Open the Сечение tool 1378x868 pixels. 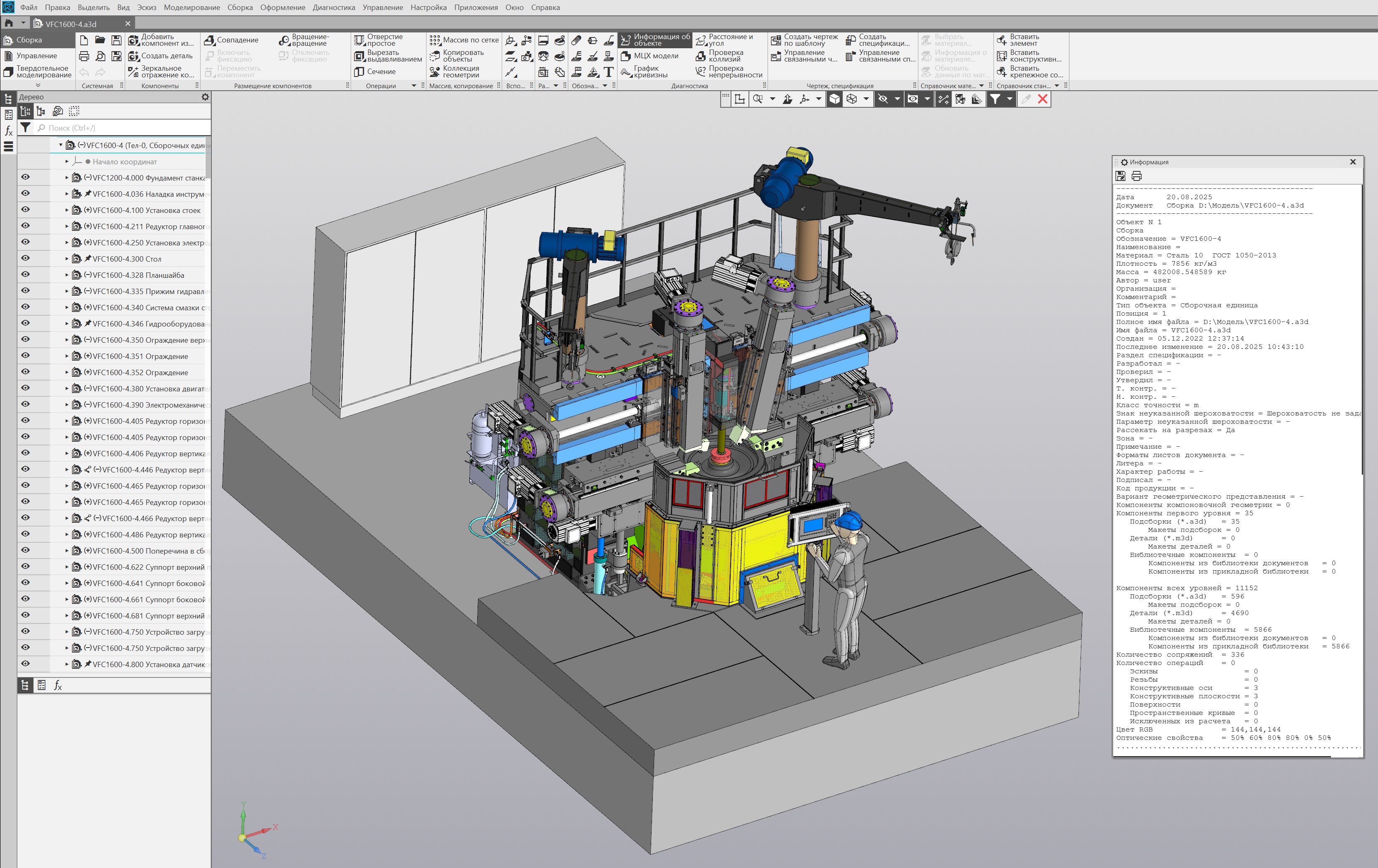[x=359, y=72]
